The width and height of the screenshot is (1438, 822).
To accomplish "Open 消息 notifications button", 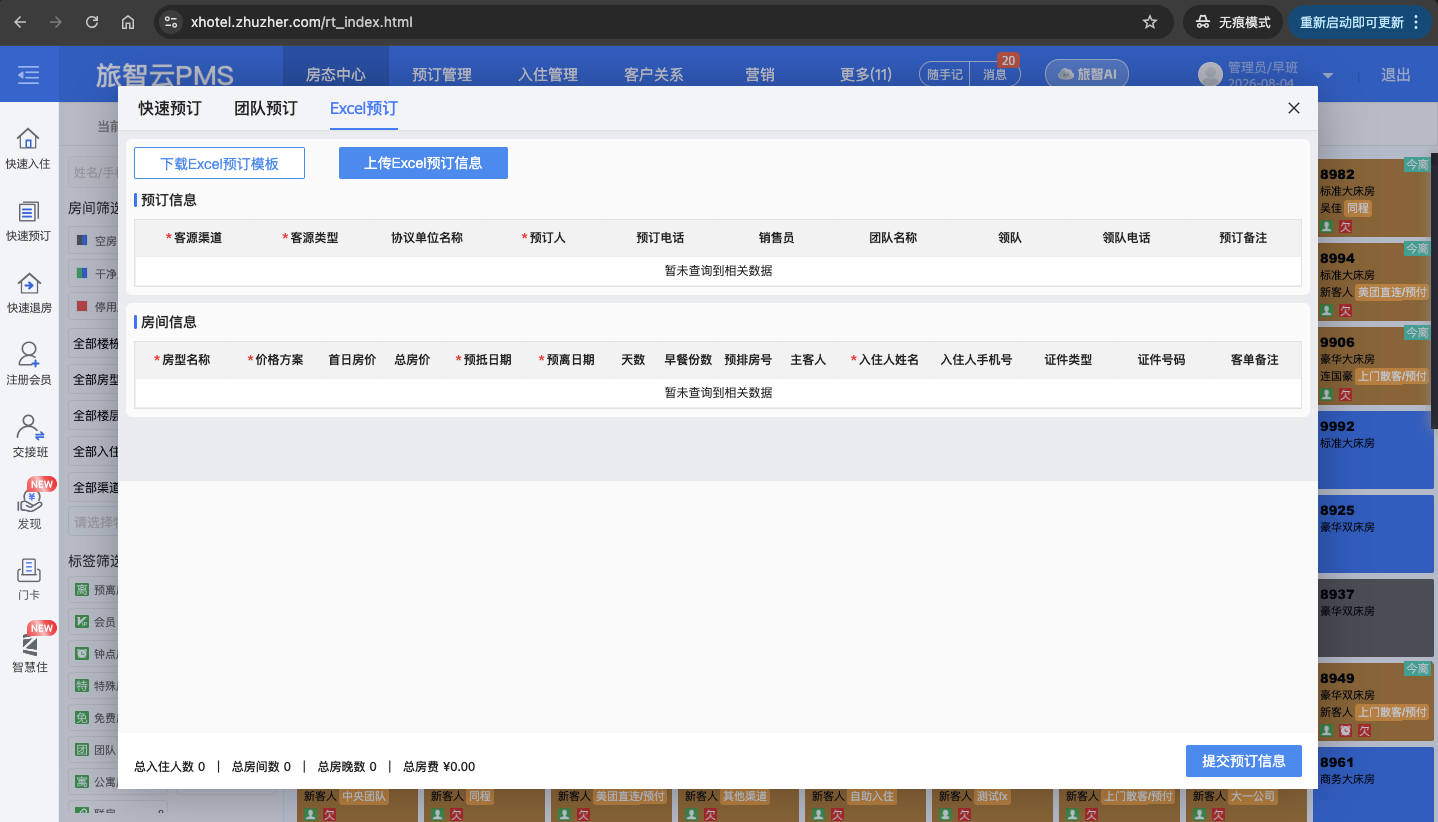I will pyautogui.click(x=995, y=74).
